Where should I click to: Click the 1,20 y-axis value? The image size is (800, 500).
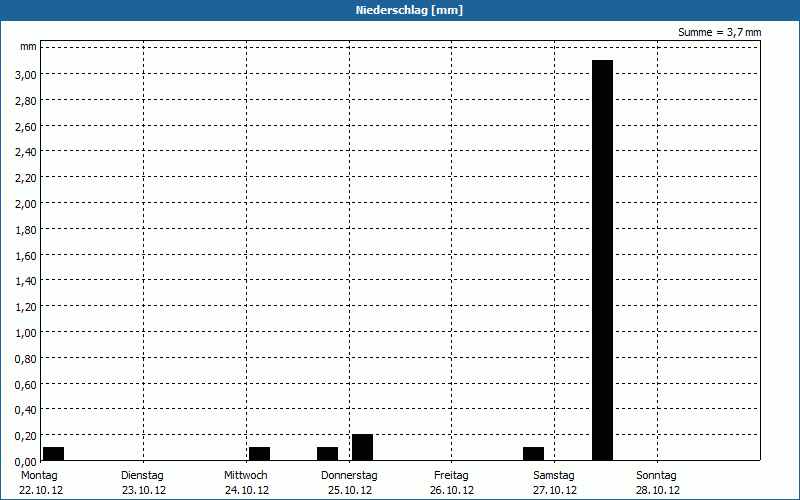[26, 307]
